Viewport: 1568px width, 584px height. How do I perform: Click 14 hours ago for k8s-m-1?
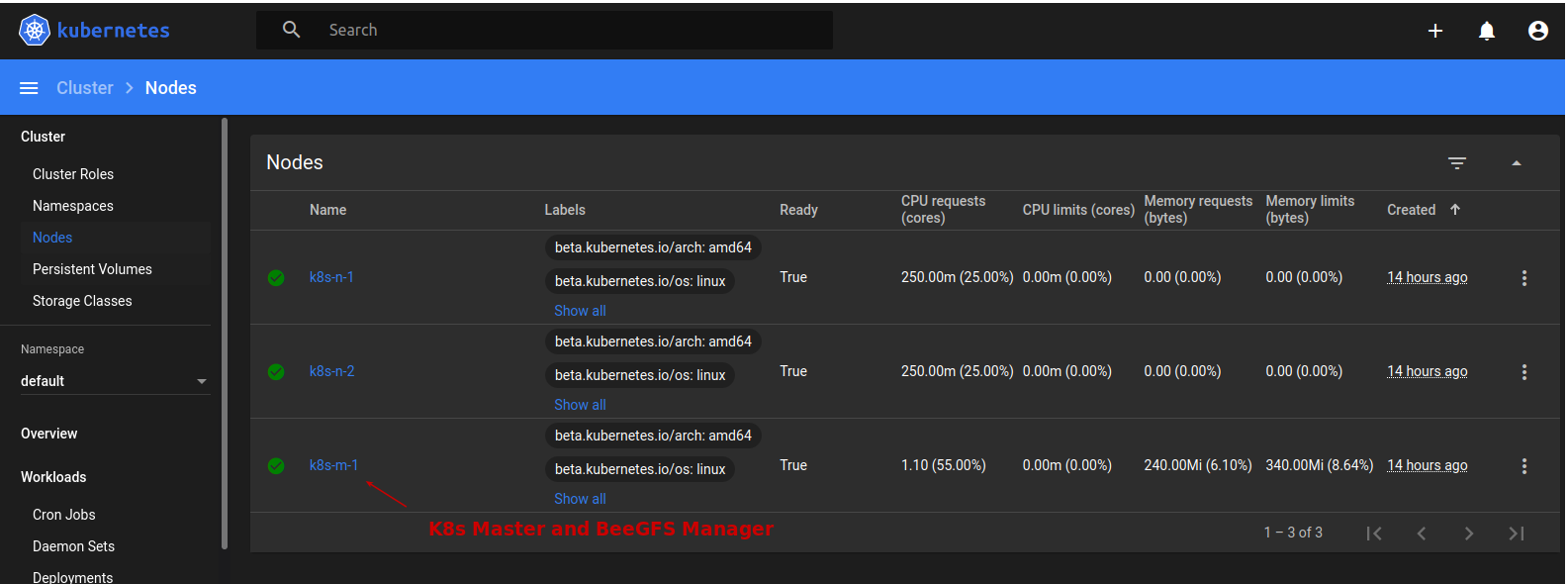pos(1427,465)
